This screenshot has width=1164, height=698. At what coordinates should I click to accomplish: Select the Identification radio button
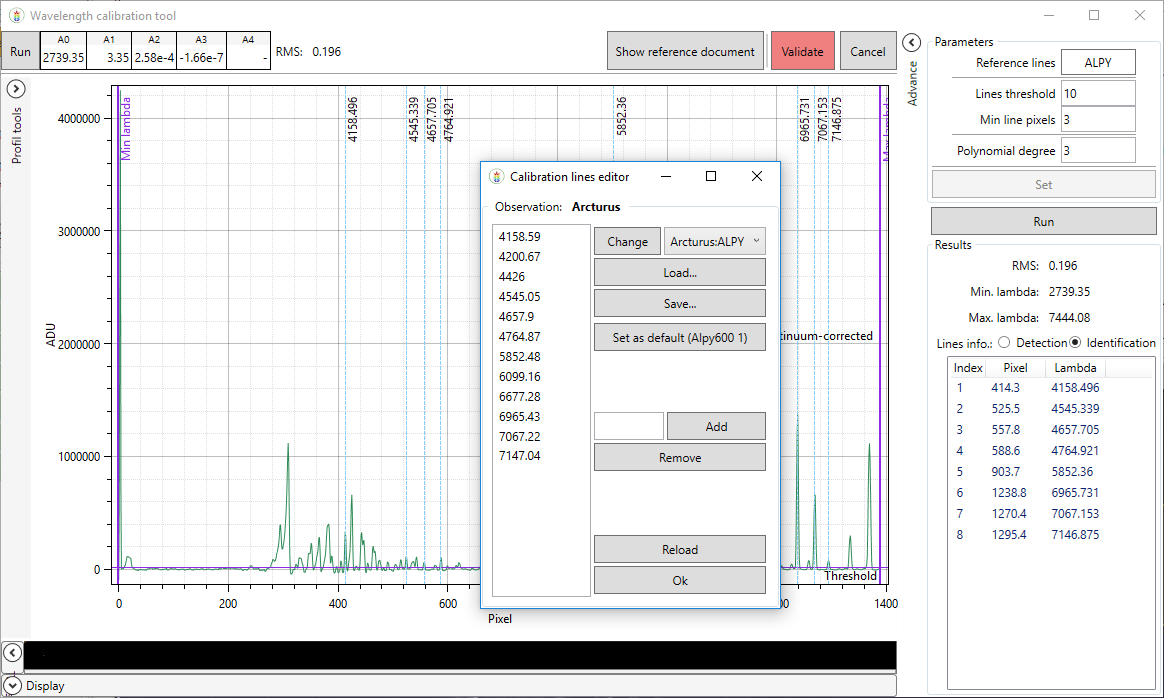click(1076, 343)
